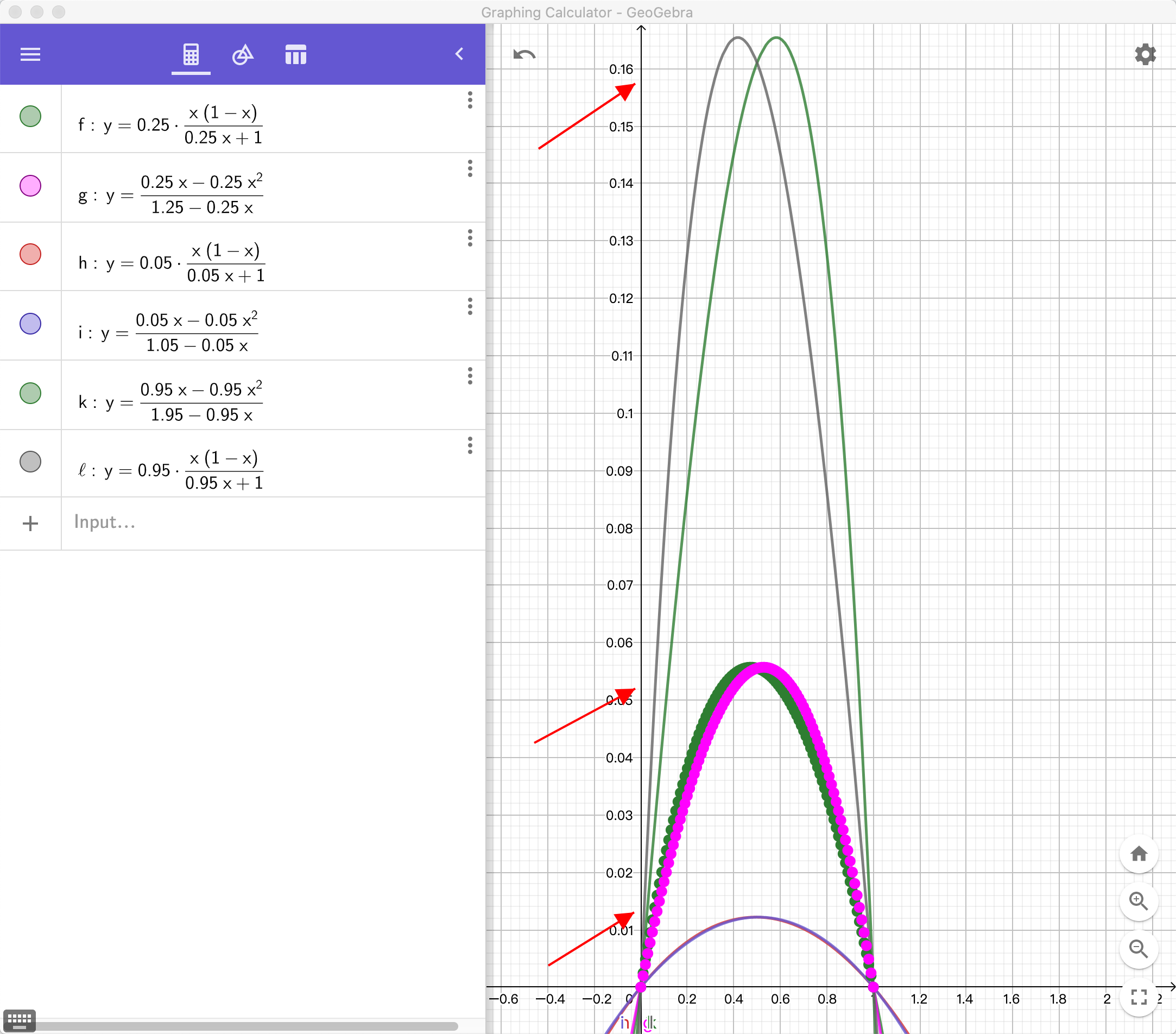
Task: Click the macOS close window button
Action: [16, 11]
